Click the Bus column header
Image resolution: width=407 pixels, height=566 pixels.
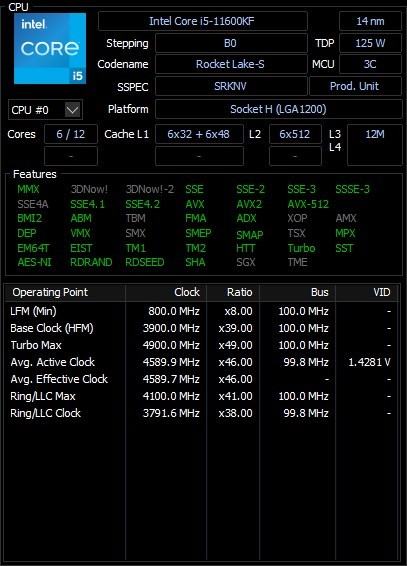tap(297, 292)
